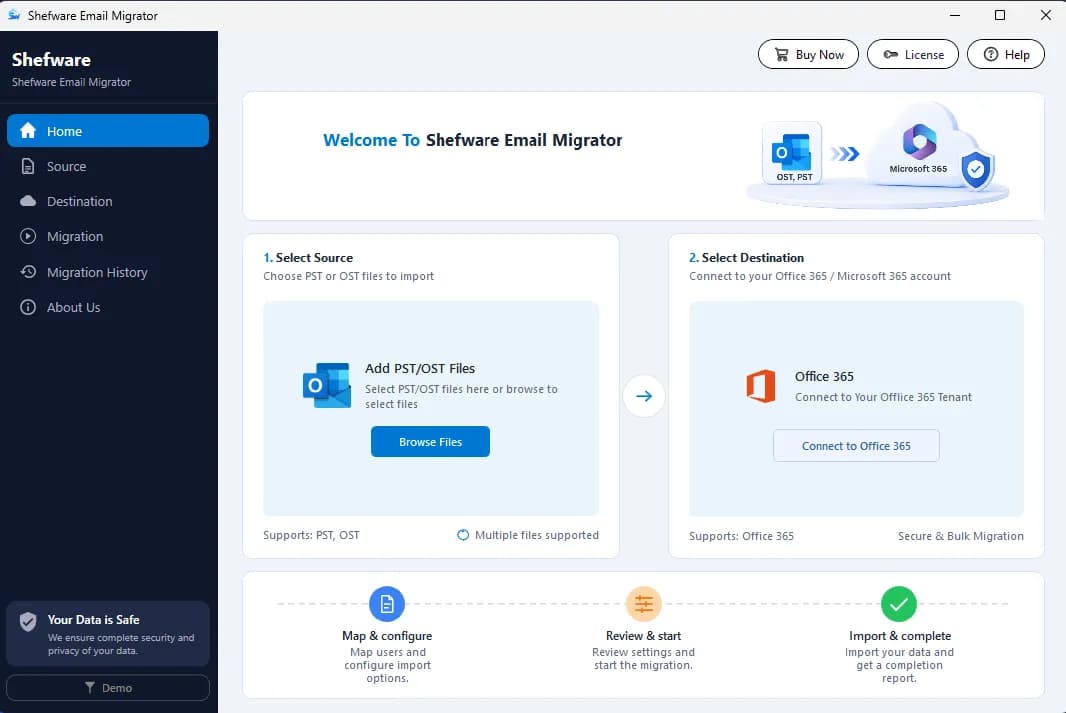Click the OST, PST Outlook banner icon
Image resolution: width=1066 pixels, height=713 pixels.
[793, 154]
